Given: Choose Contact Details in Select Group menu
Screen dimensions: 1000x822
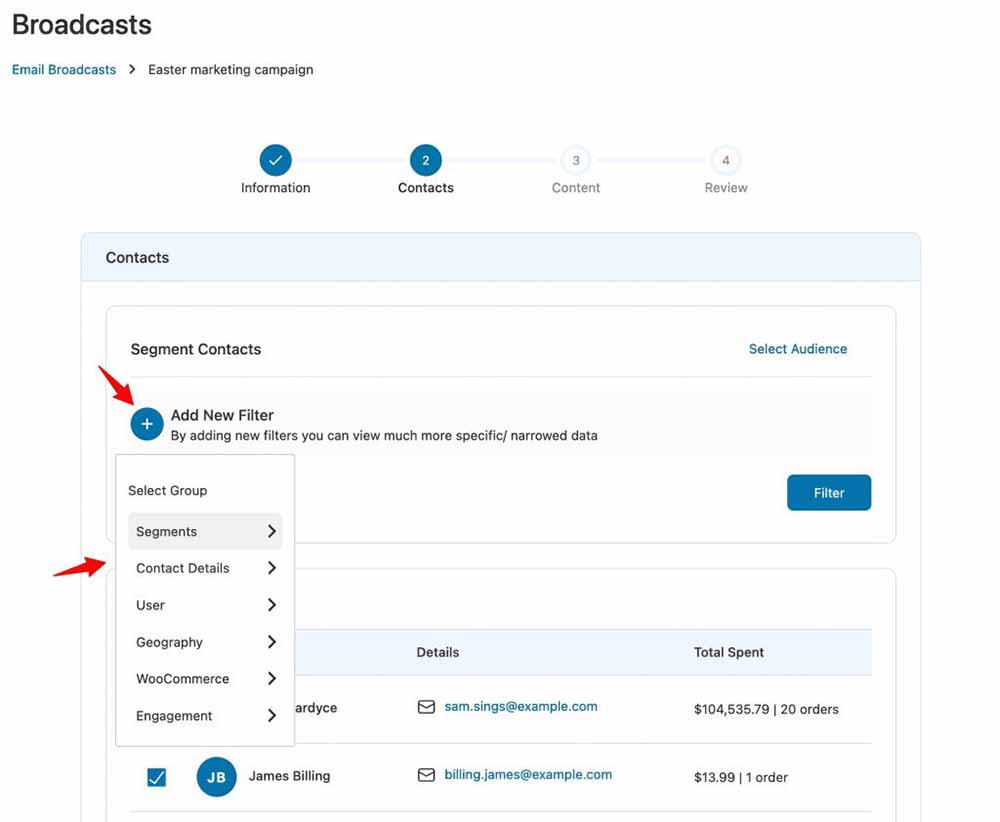Looking at the screenshot, I should [x=205, y=568].
